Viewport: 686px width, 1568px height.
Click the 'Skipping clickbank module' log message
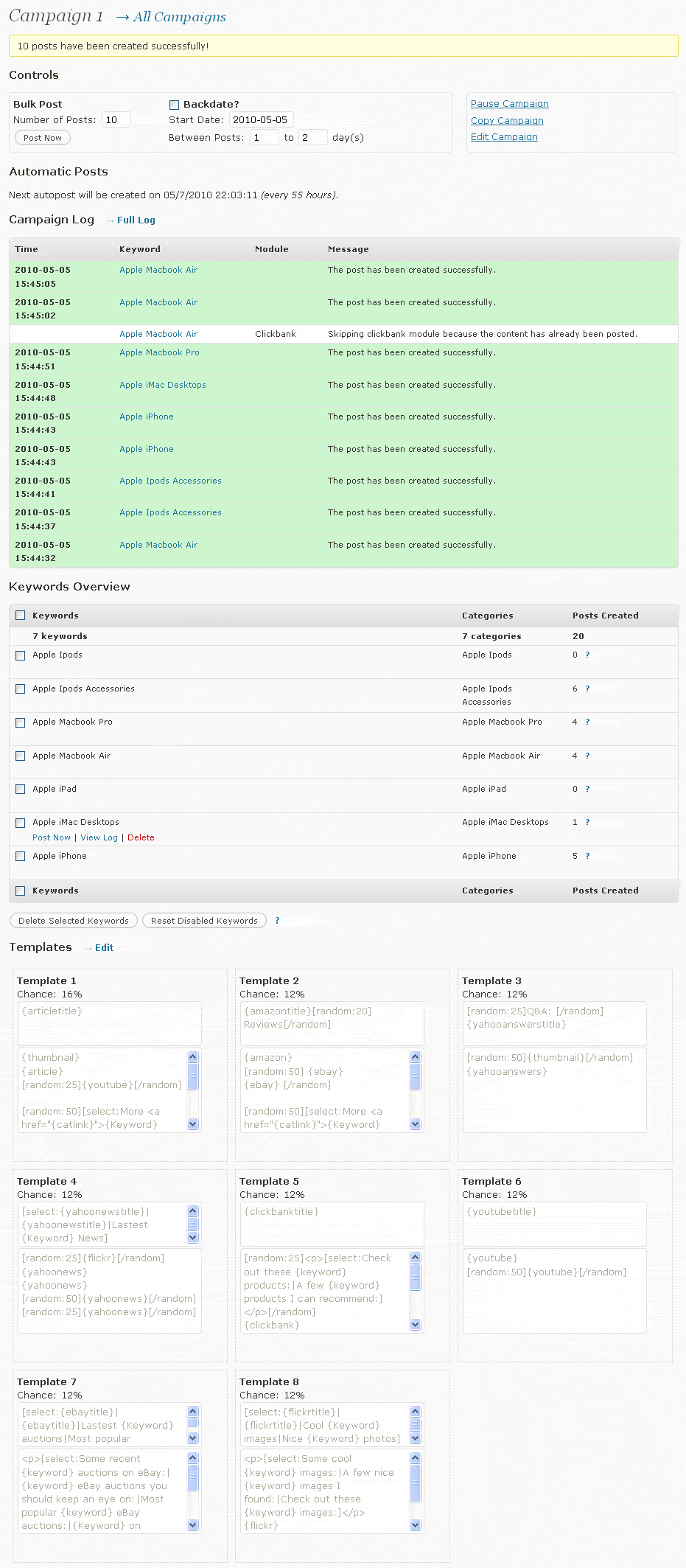483,334
